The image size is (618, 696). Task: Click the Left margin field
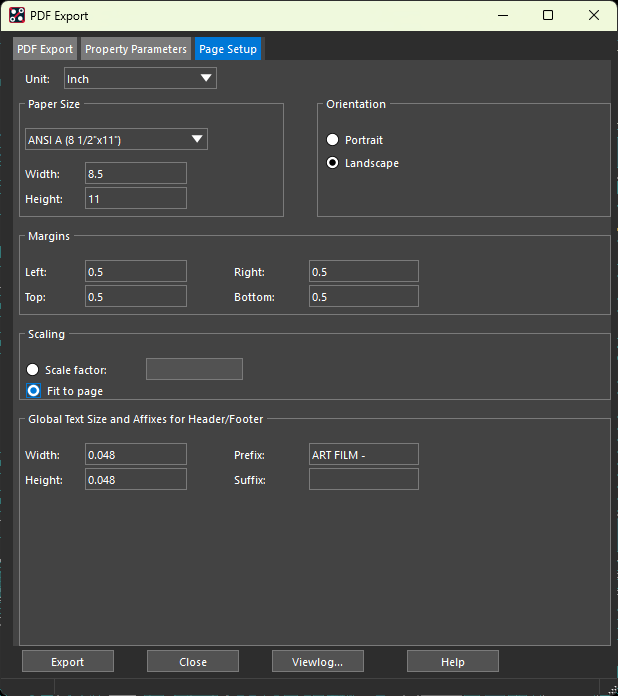(136, 271)
